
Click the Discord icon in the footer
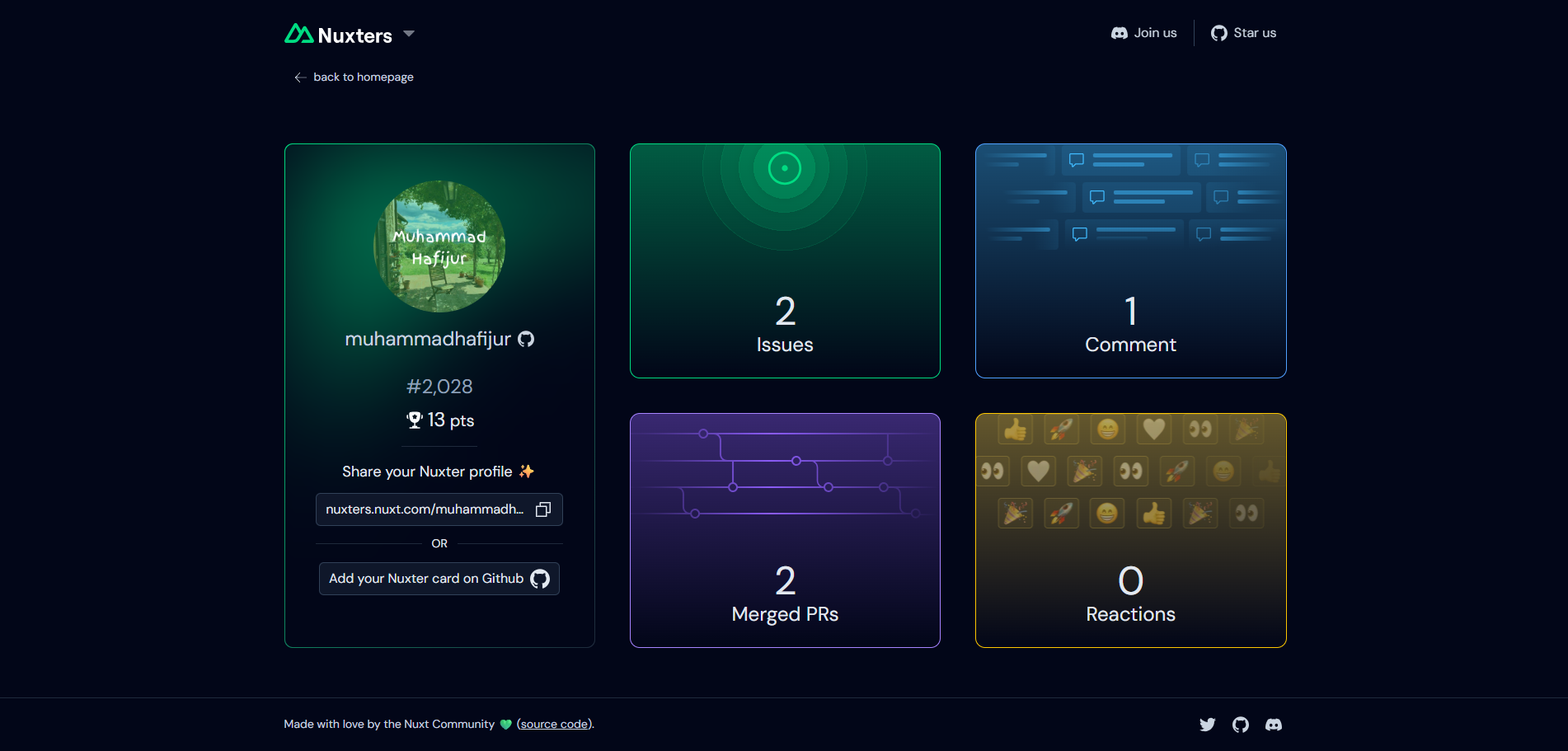1274,725
